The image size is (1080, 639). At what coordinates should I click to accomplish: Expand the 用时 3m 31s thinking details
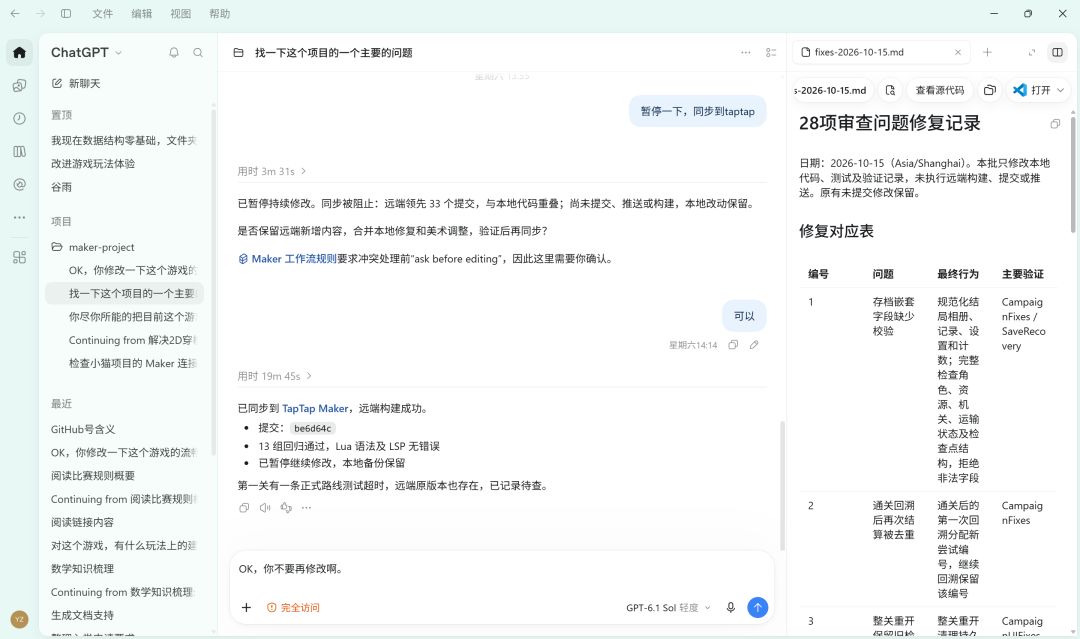coord(272,171)
